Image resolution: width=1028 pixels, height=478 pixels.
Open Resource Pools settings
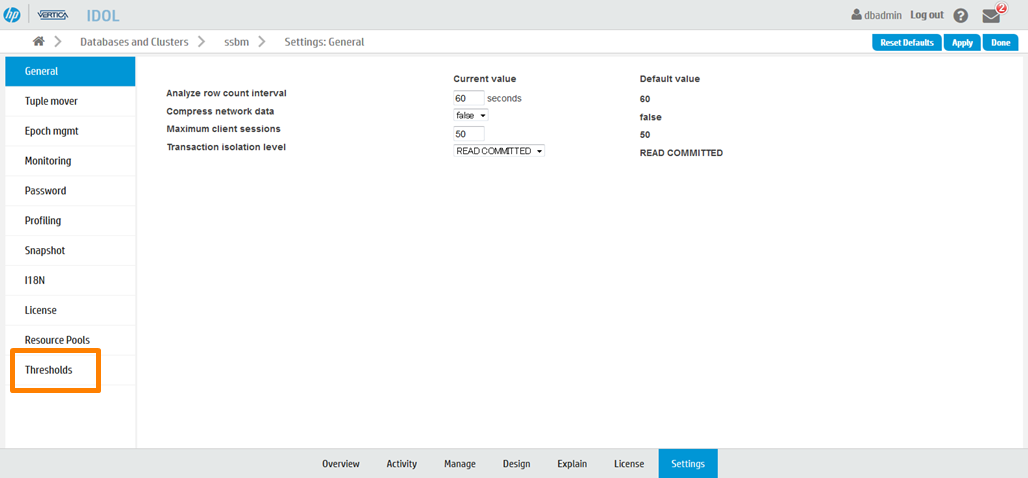pos(57,340)
